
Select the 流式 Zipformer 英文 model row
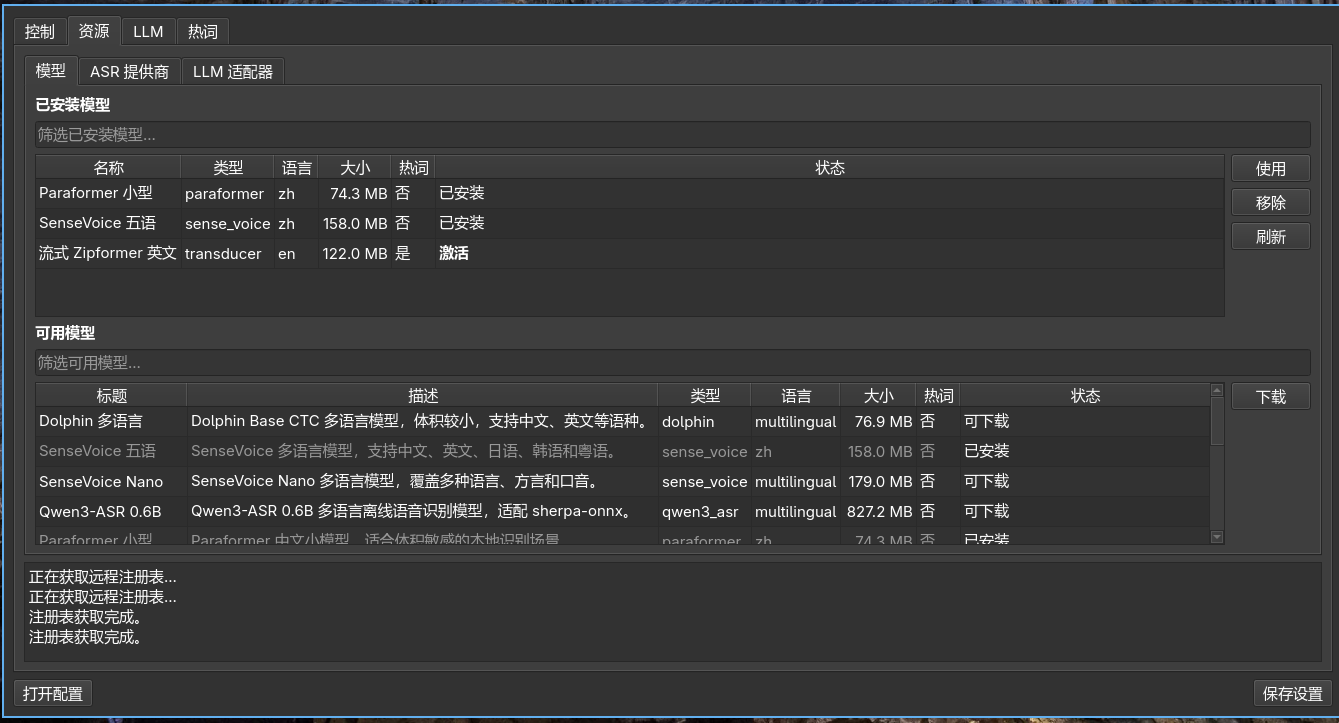[108, 254]
